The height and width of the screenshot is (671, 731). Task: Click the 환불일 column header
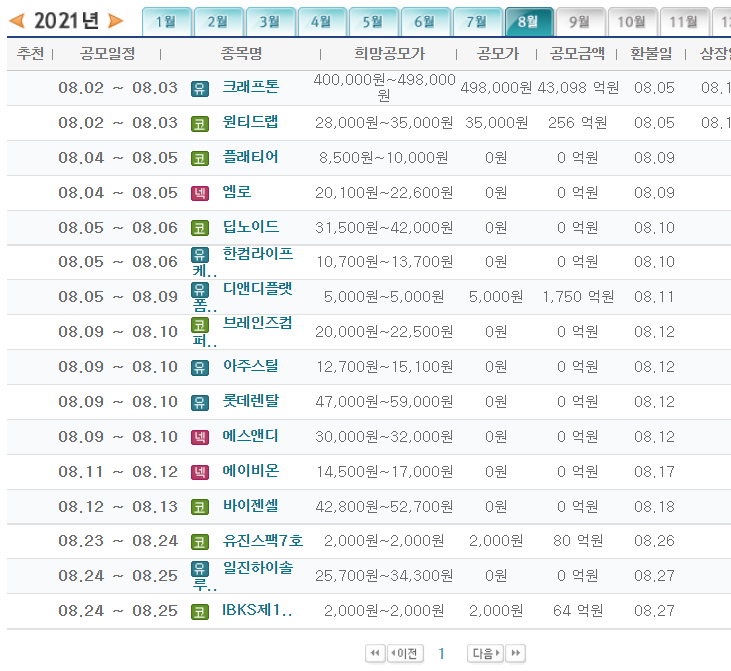[651, 54]
